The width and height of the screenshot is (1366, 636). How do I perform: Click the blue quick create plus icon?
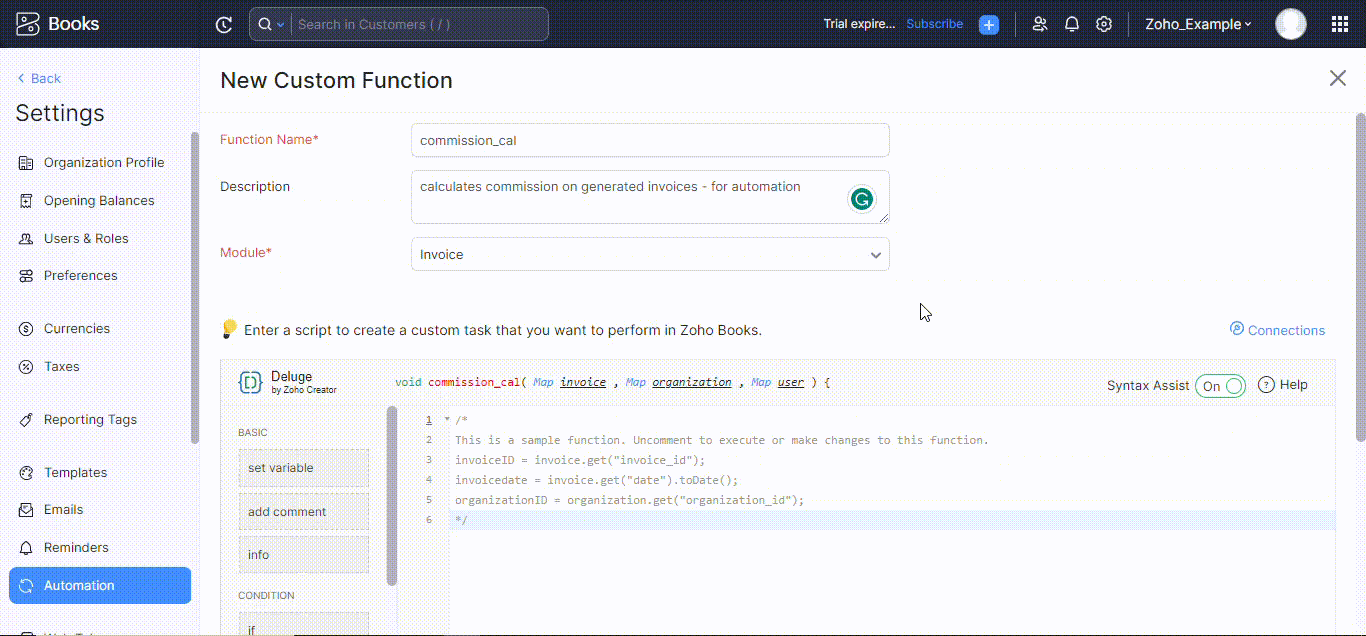(989, 25)
